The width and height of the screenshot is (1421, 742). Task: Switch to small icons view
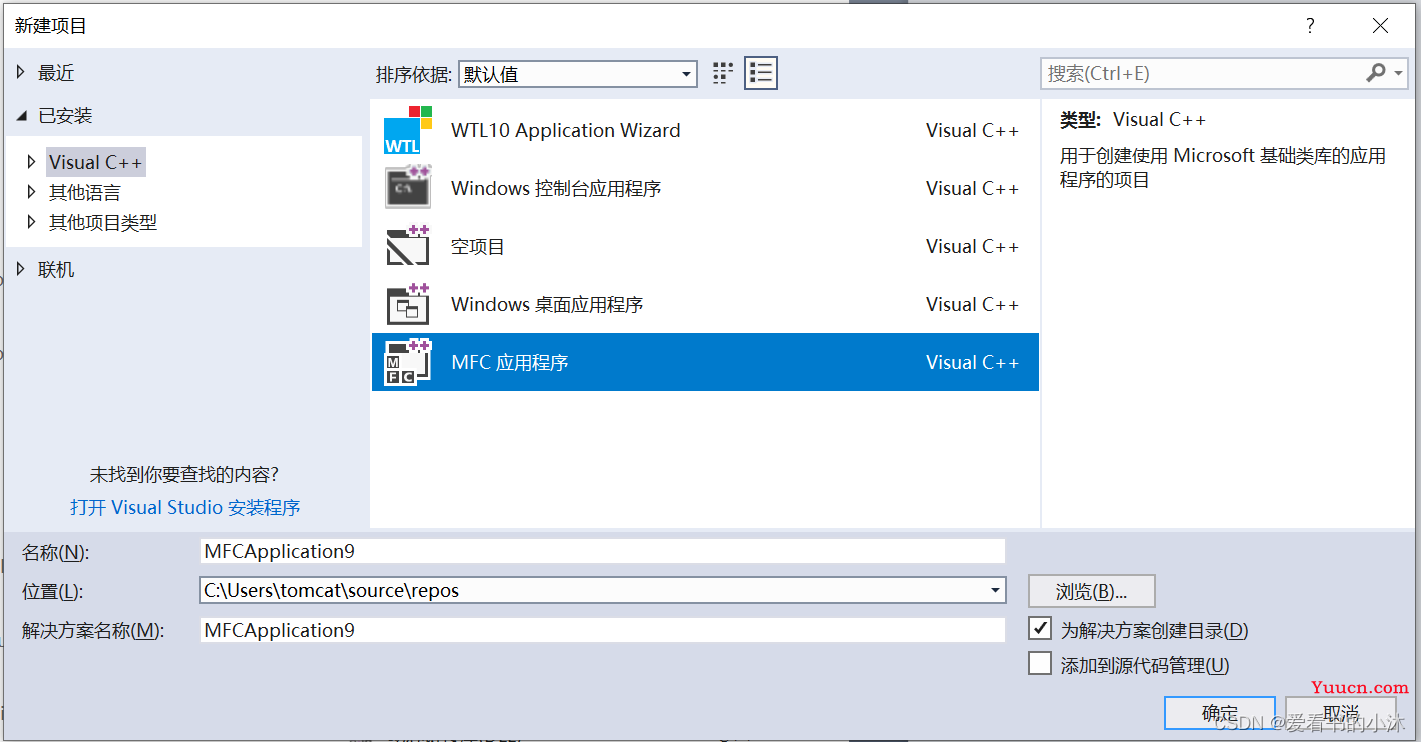click(x=723, y=73)
